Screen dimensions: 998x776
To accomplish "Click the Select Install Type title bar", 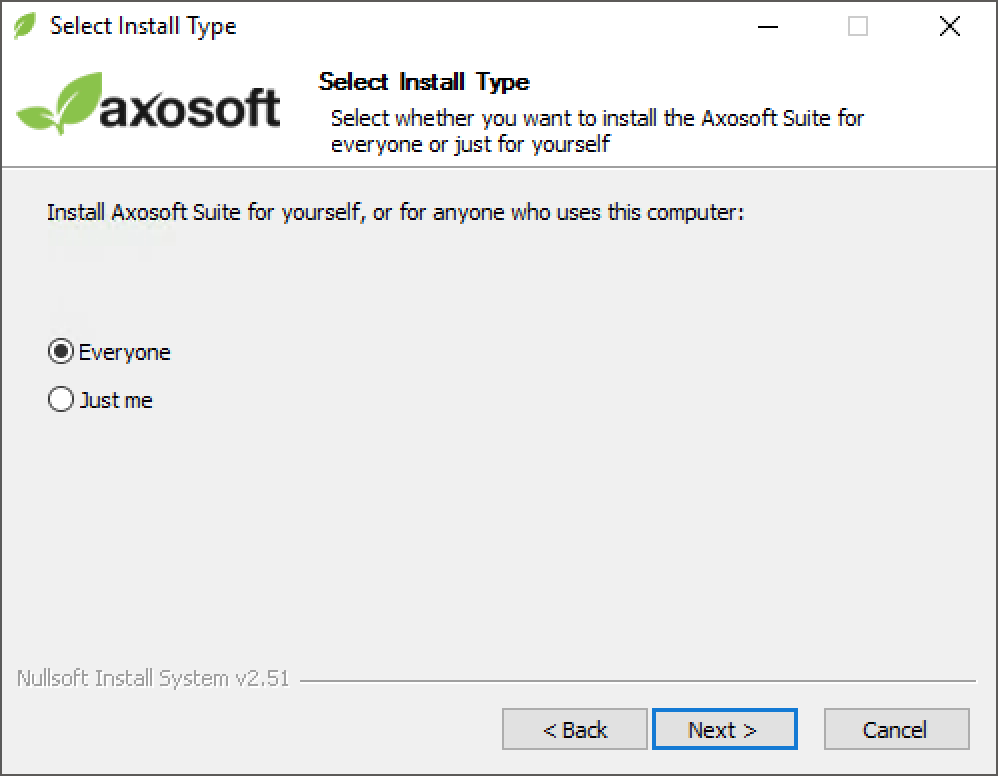I will pos(143,26).
